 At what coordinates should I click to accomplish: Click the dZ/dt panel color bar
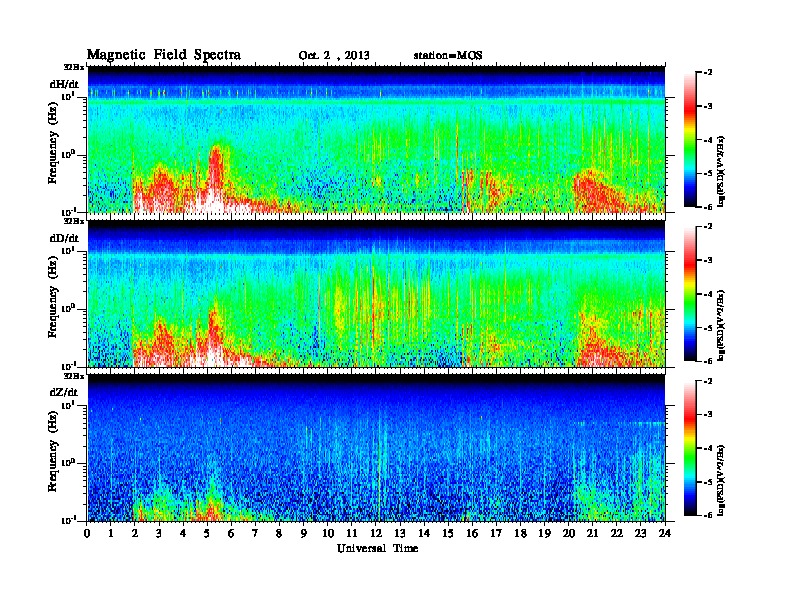pos(689,448)
